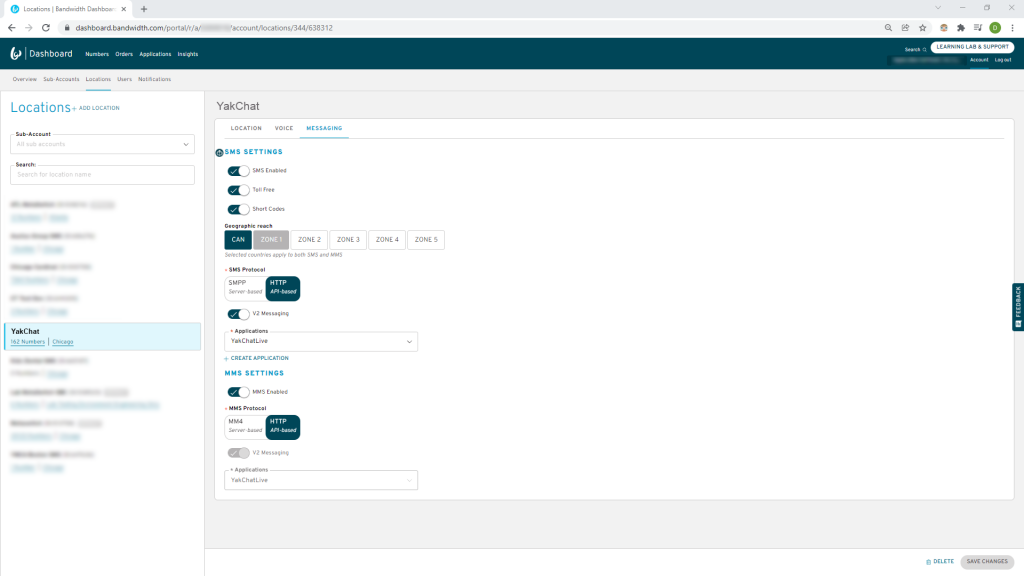Open the Orders menu

point(124,54)
